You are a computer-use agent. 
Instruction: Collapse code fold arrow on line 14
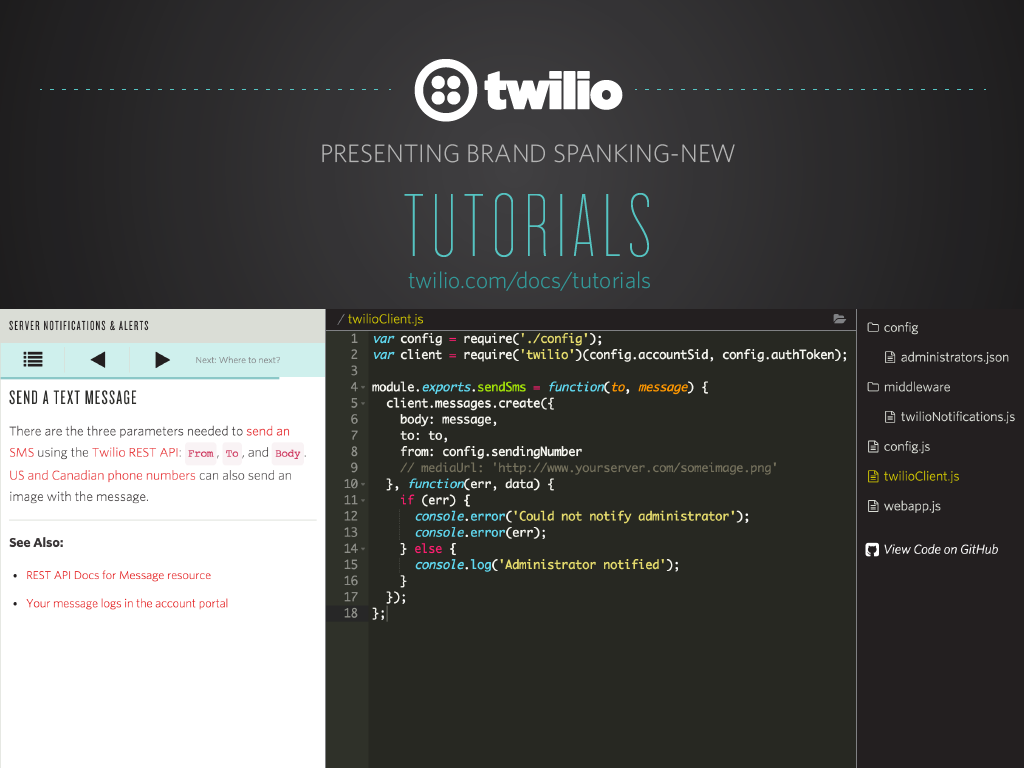[363, 549]
